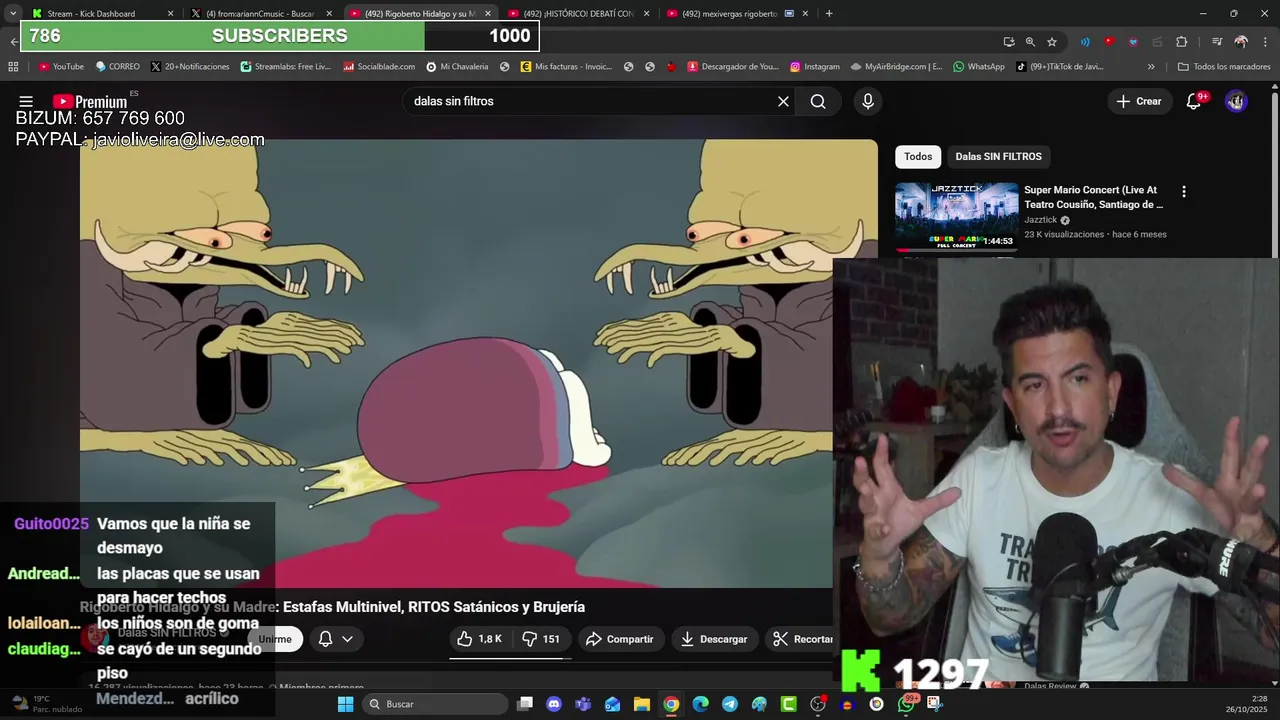Image resolution: width=1280 pixels, height=720 pixels.
Task: Clear the search text with X
Action: pos(783,101)
